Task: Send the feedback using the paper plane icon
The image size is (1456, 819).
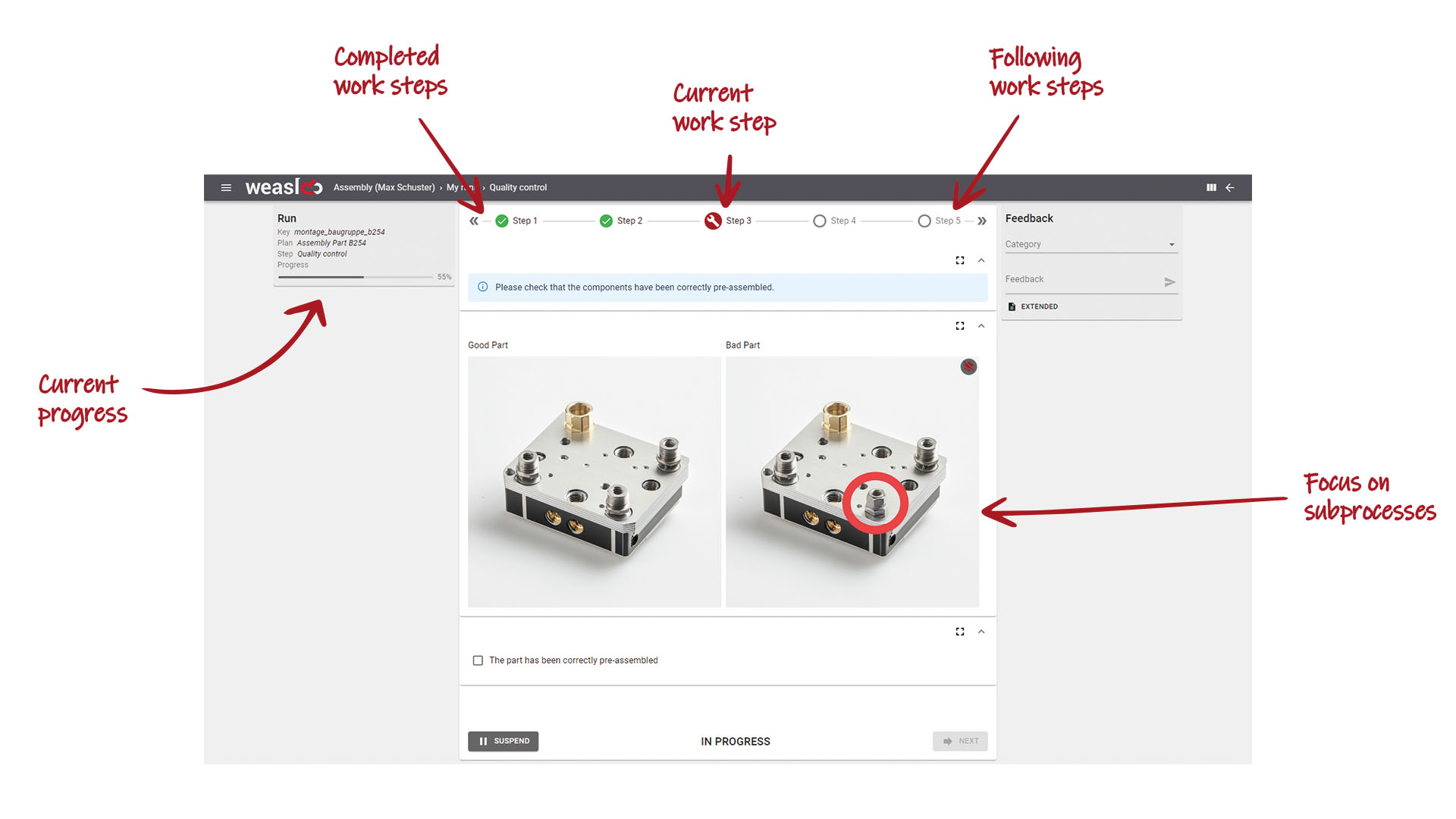Action: (x=1170, y=281)
